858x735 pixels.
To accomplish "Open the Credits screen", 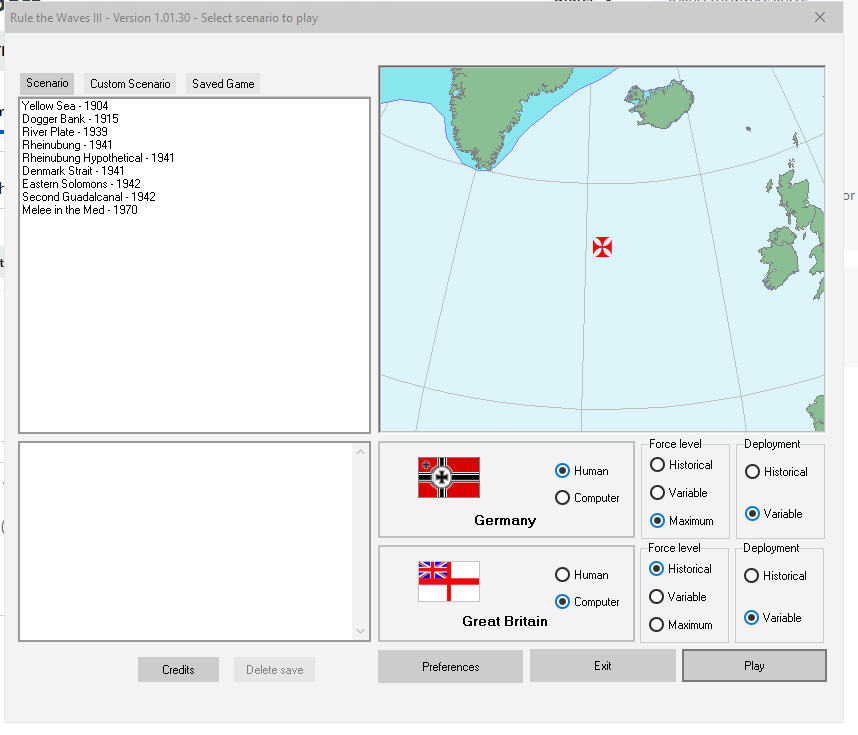I will point(178,669).
